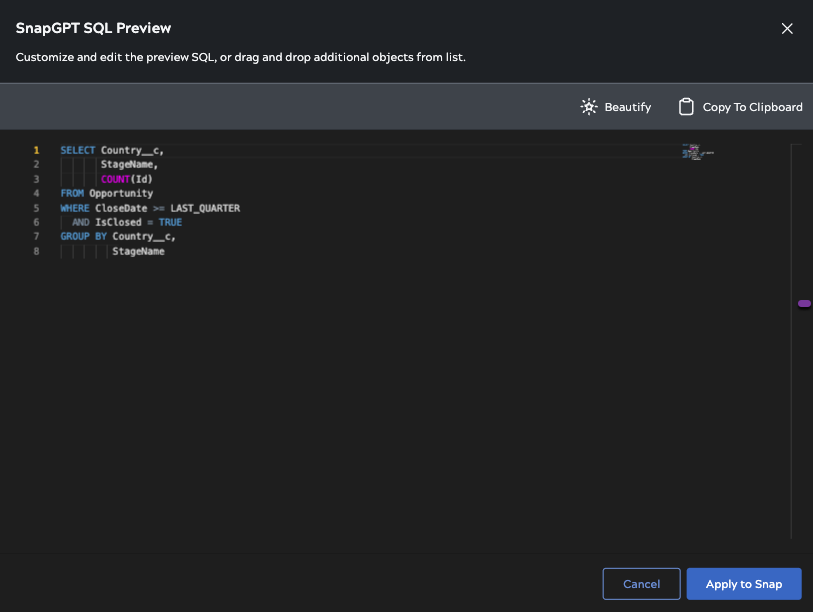Click StageName on the last code line
The image size is (813, 612).
138,251
